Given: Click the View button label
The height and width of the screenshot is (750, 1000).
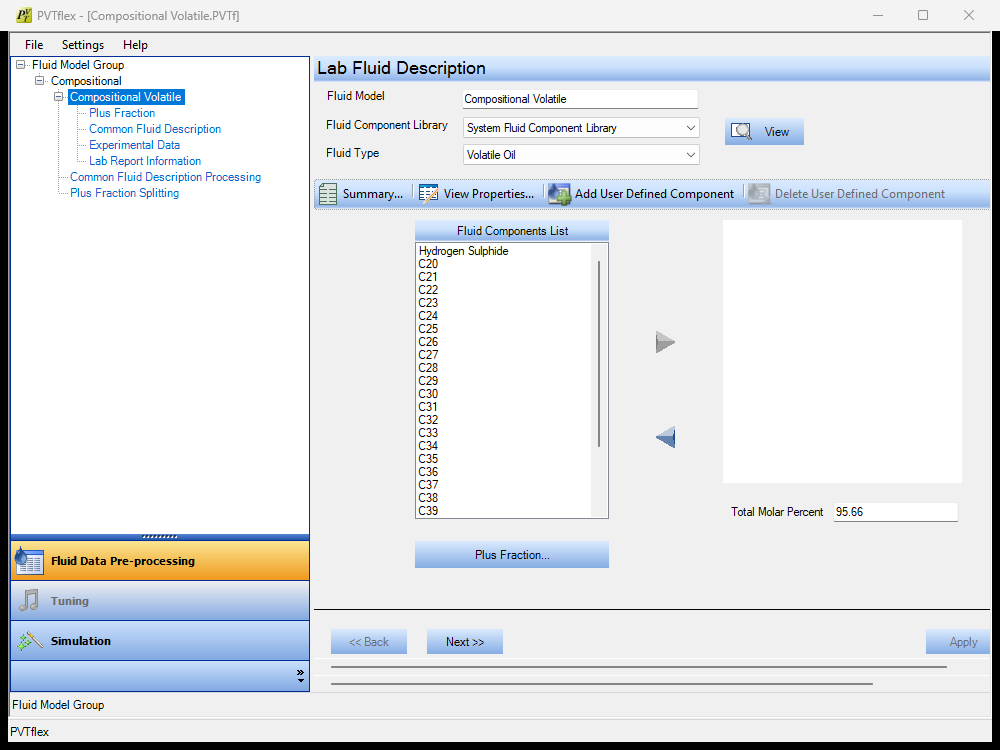Looking at the screenshot, I should tap(777, 132).
